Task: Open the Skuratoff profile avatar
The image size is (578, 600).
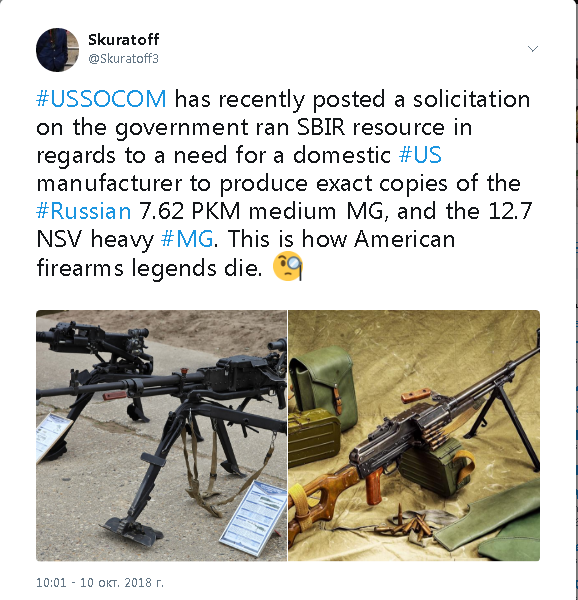Action: tap(57, 50)
